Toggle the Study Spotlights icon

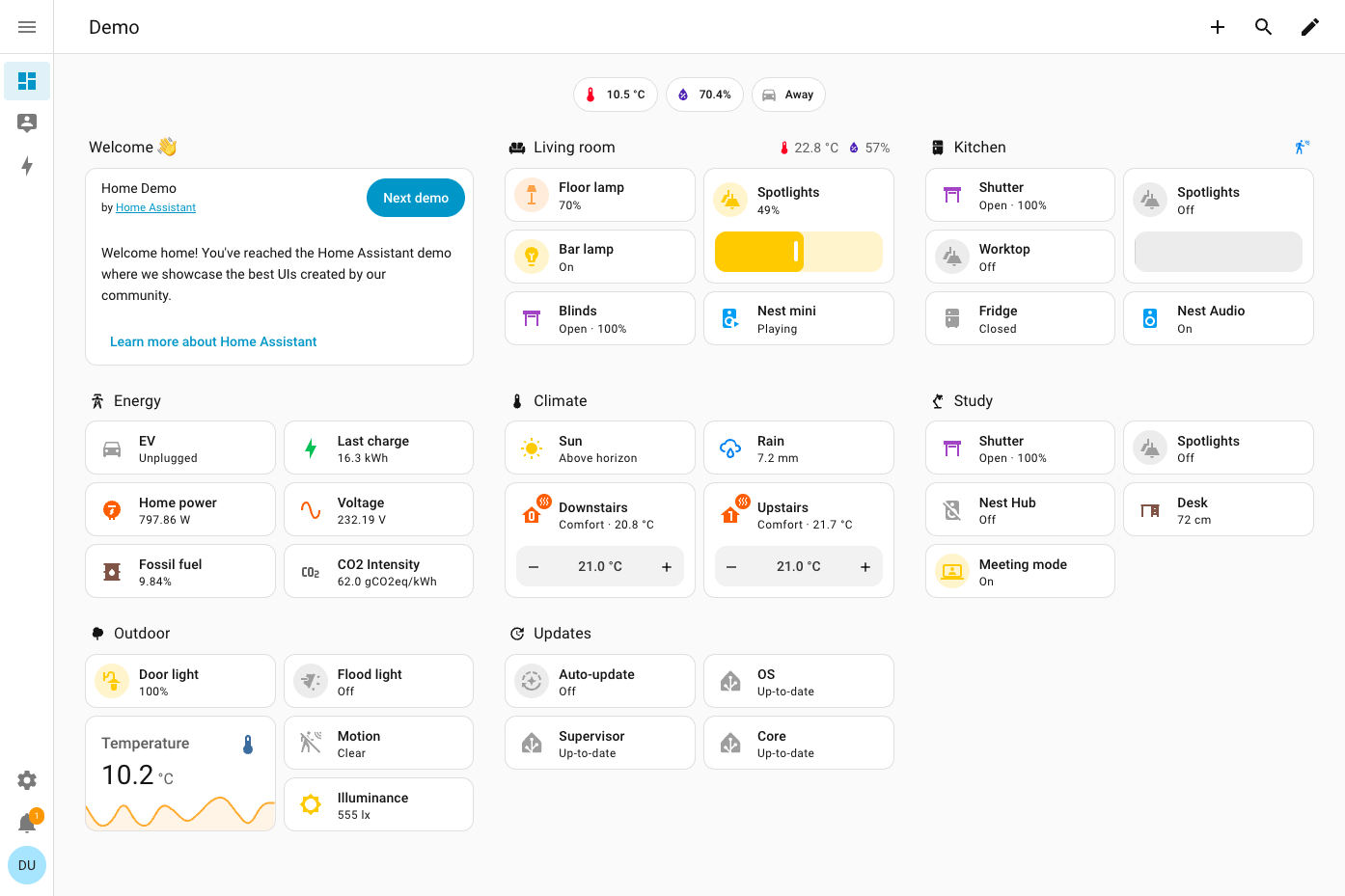coord(1150,448)
